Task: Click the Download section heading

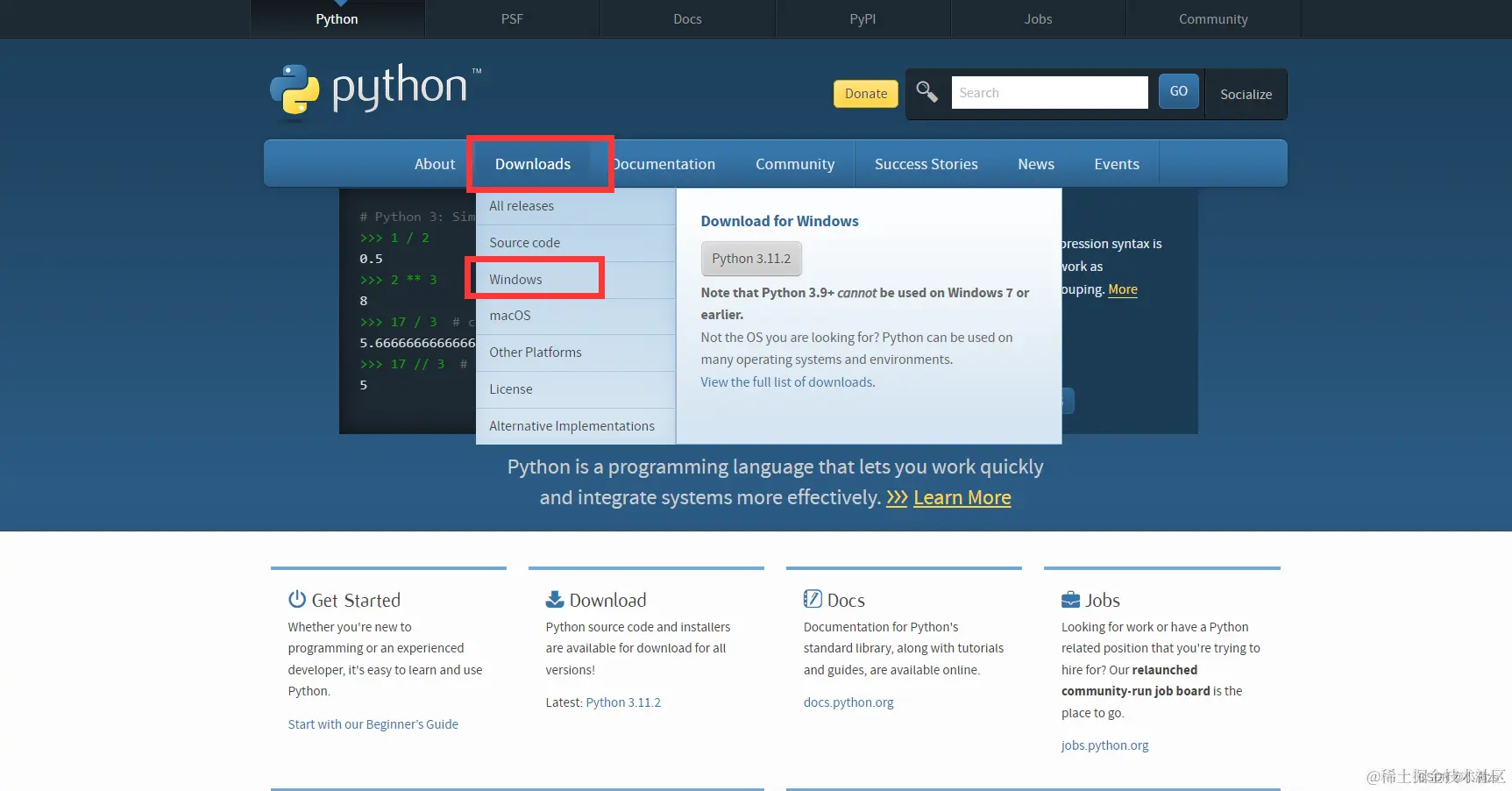Action: click(607, 600)
